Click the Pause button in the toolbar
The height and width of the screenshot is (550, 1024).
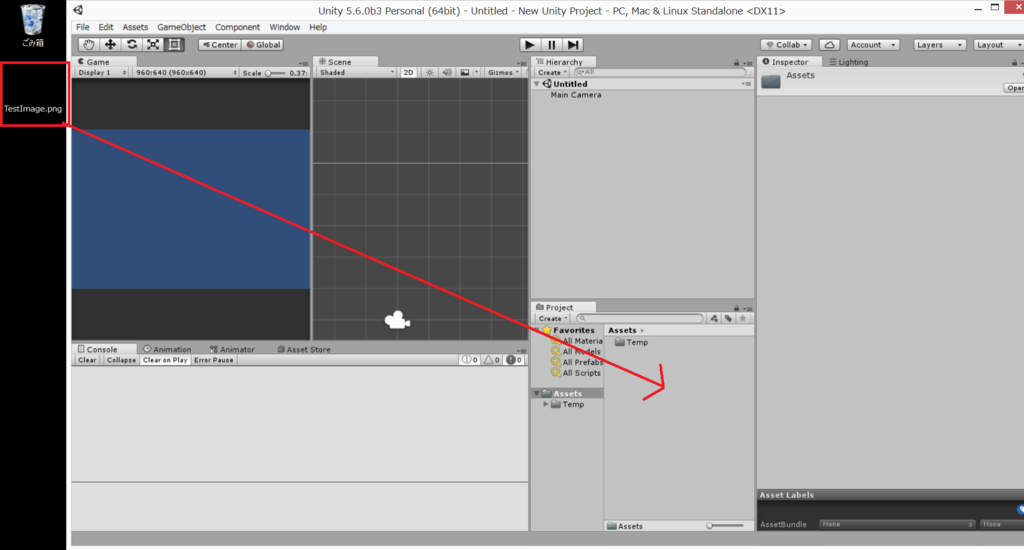[551, 44]
